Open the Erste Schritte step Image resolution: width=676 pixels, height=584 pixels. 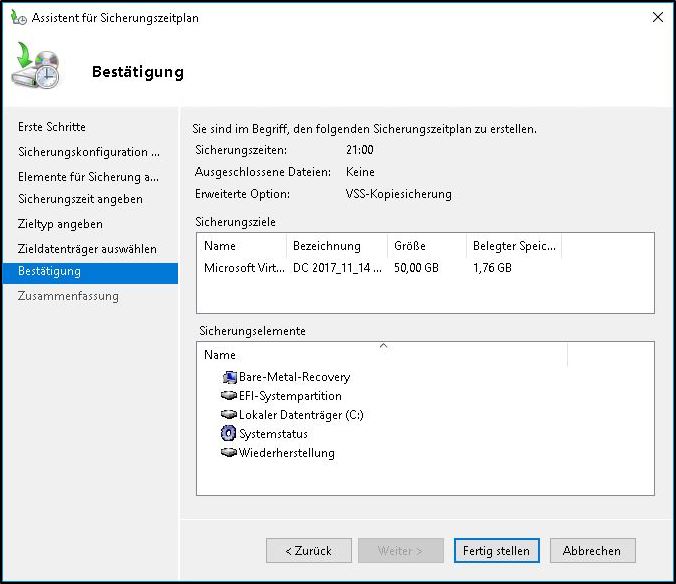(x=52, y=127)
